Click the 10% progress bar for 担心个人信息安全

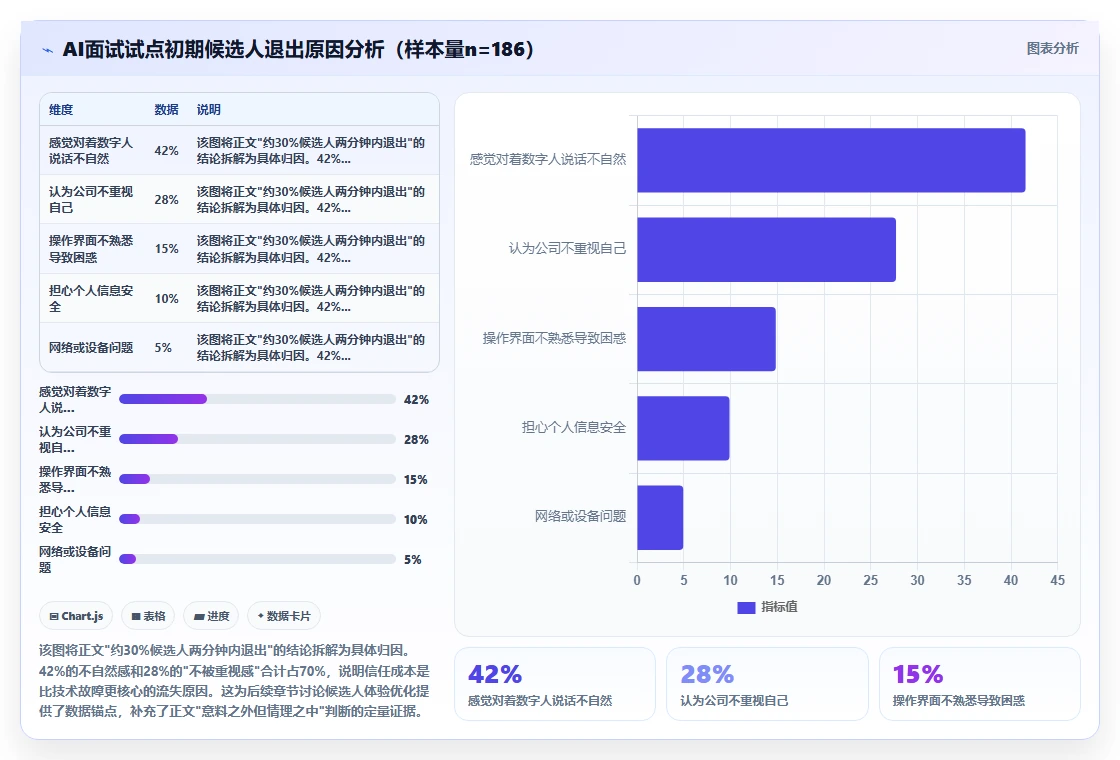point(257,519)
